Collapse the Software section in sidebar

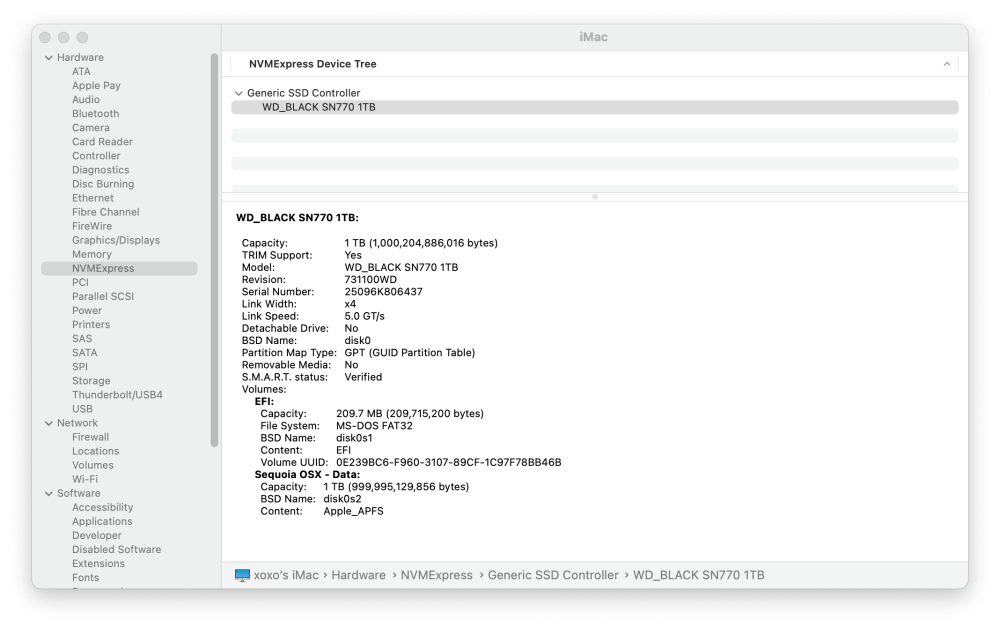48,493
